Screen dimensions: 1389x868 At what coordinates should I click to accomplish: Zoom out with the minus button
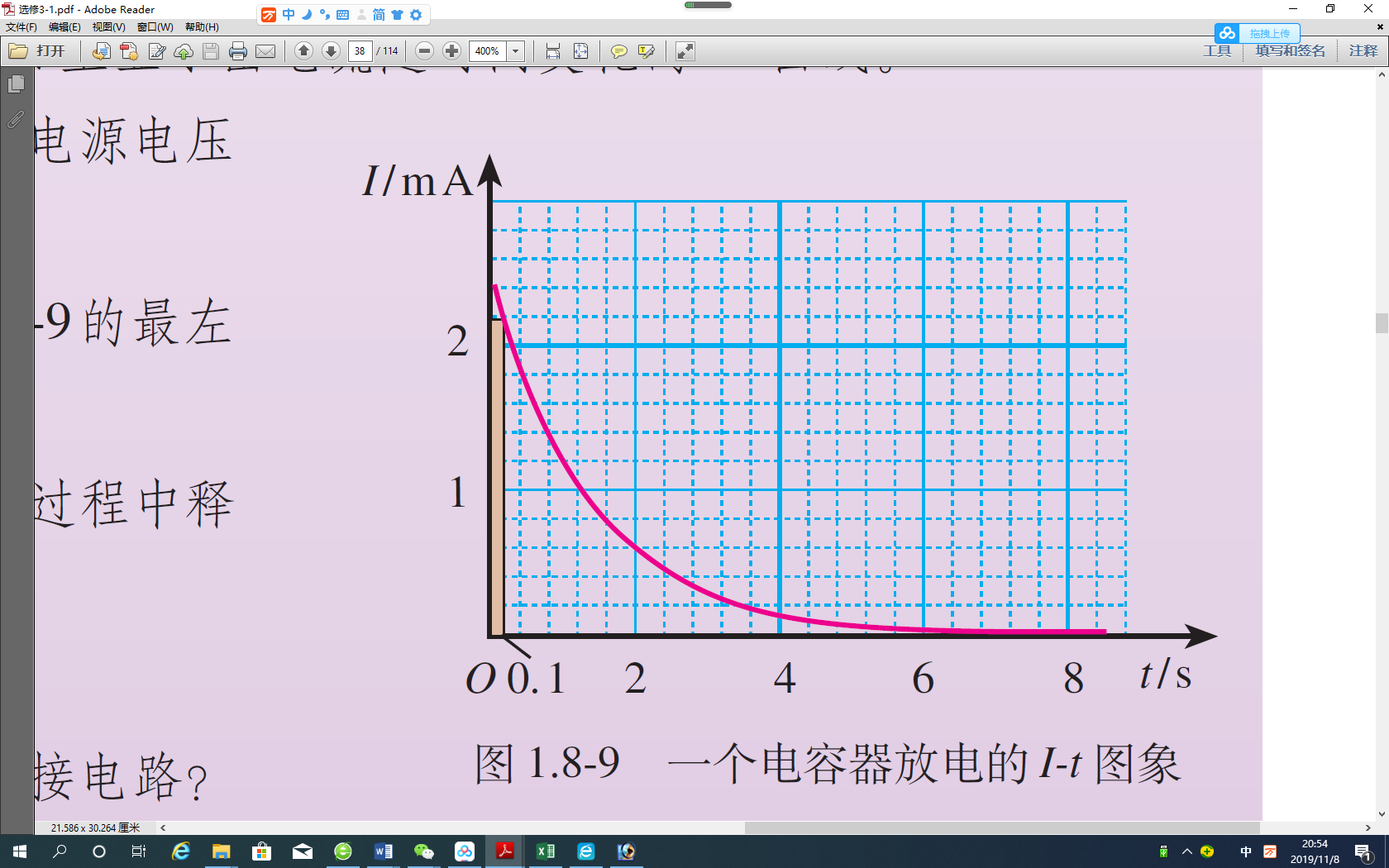(424, 51)
